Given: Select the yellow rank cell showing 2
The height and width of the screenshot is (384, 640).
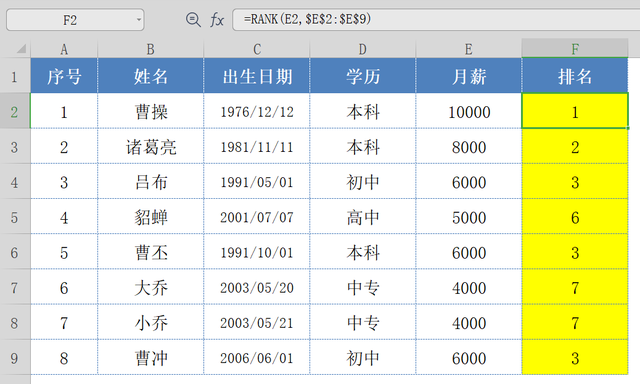Looking at the screenshot, I should tap(575, 146).
